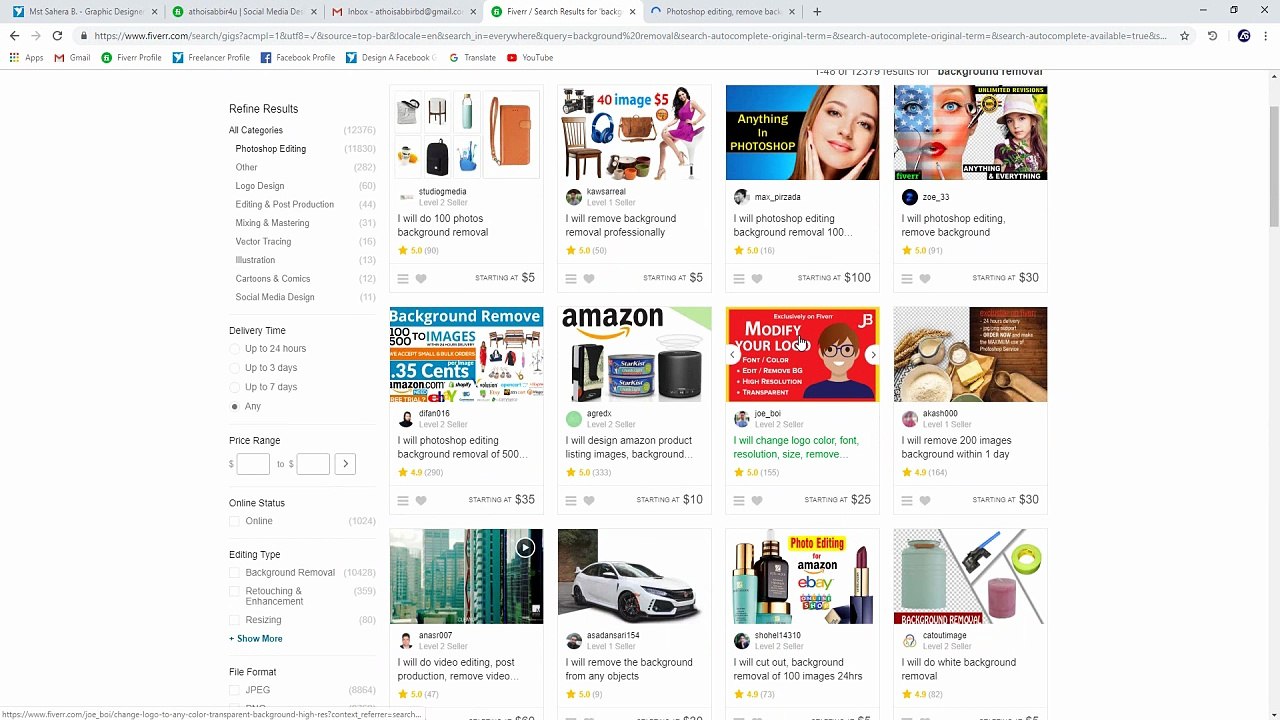Bookmark page with the star icon
The height and width of the screenshot is (720, 1280).
1184,36
